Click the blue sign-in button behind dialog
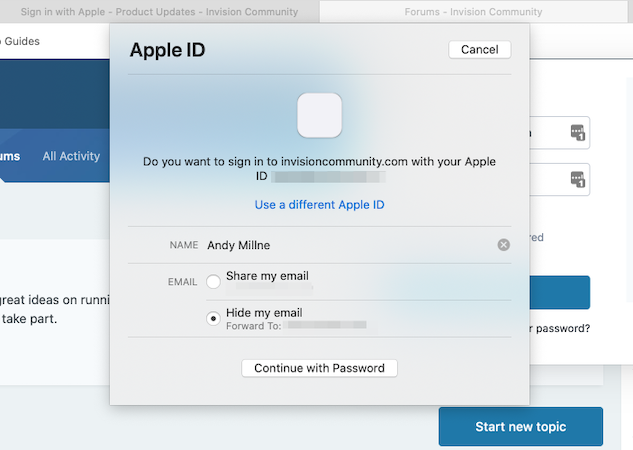 560,293
